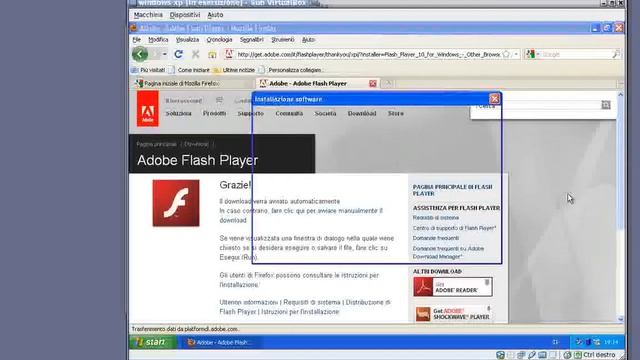The width and height of the screenshot is (640, 360).
Task: Open Centro di supporto di Flash Player link
Action: [454, 228]
